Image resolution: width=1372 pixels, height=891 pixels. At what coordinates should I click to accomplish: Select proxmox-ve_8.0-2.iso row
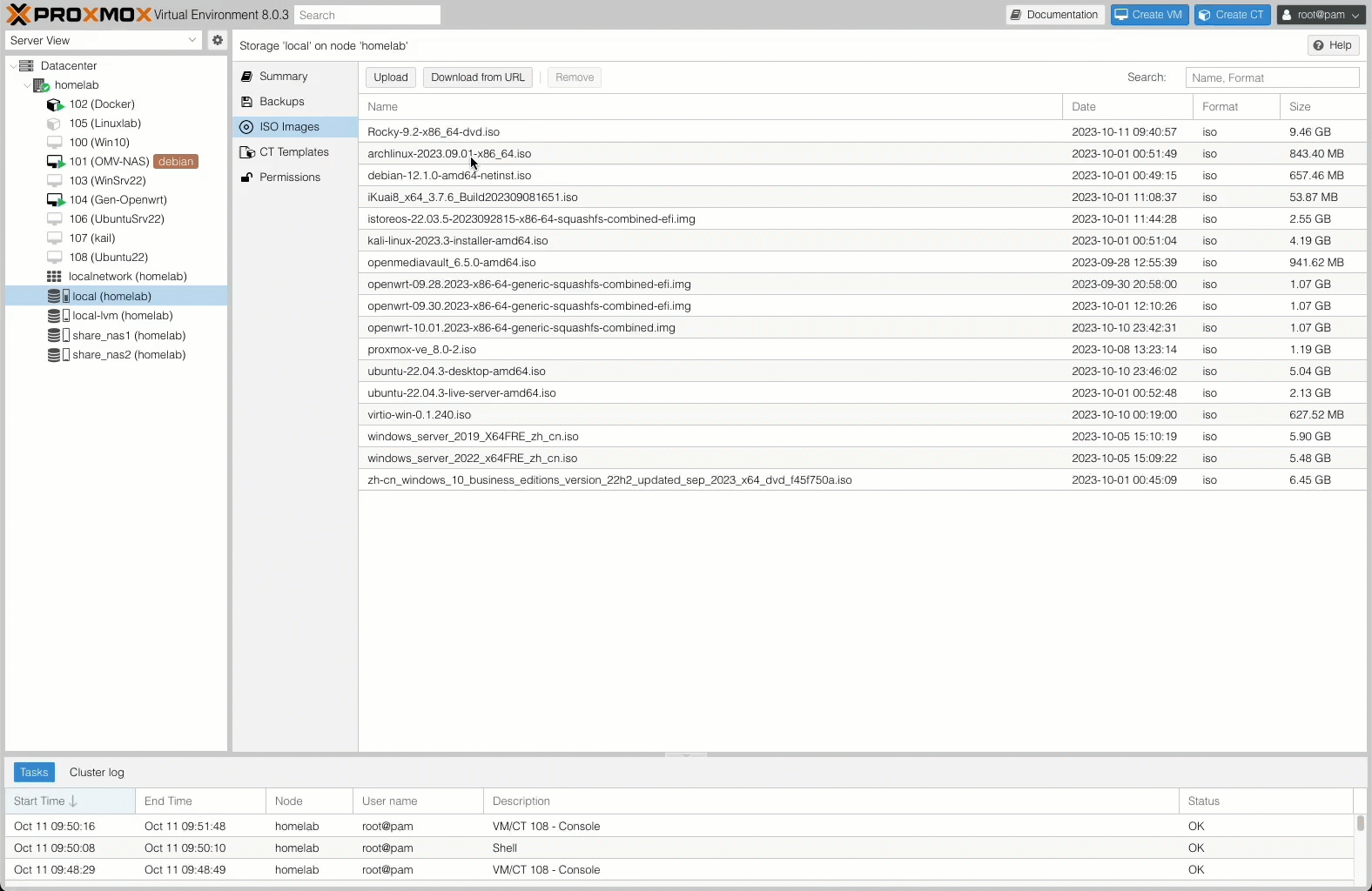pos(862,350)
